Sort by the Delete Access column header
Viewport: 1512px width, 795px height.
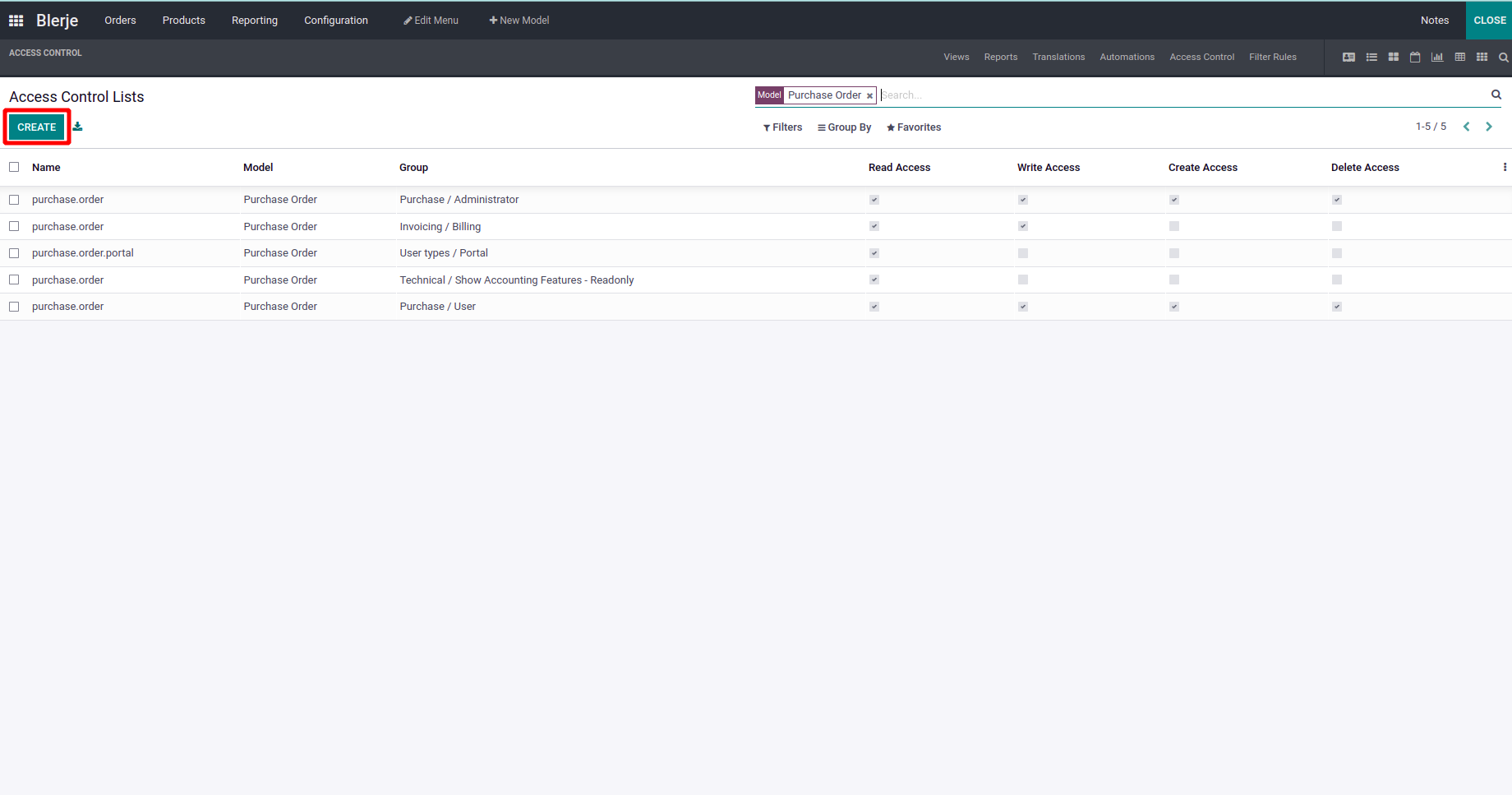pos(1365,168)
